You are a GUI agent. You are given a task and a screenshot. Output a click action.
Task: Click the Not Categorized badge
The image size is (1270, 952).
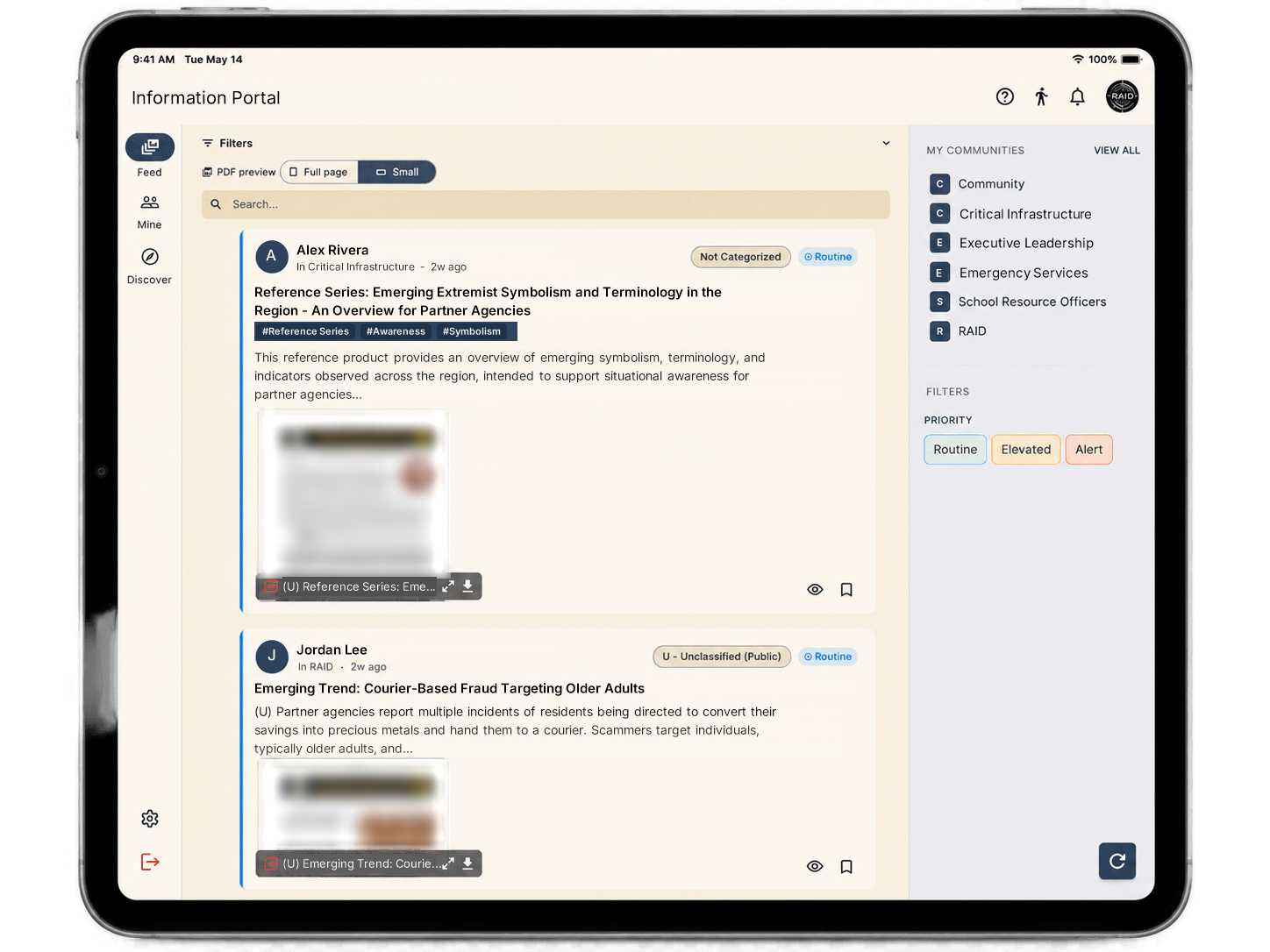(740, 257)
